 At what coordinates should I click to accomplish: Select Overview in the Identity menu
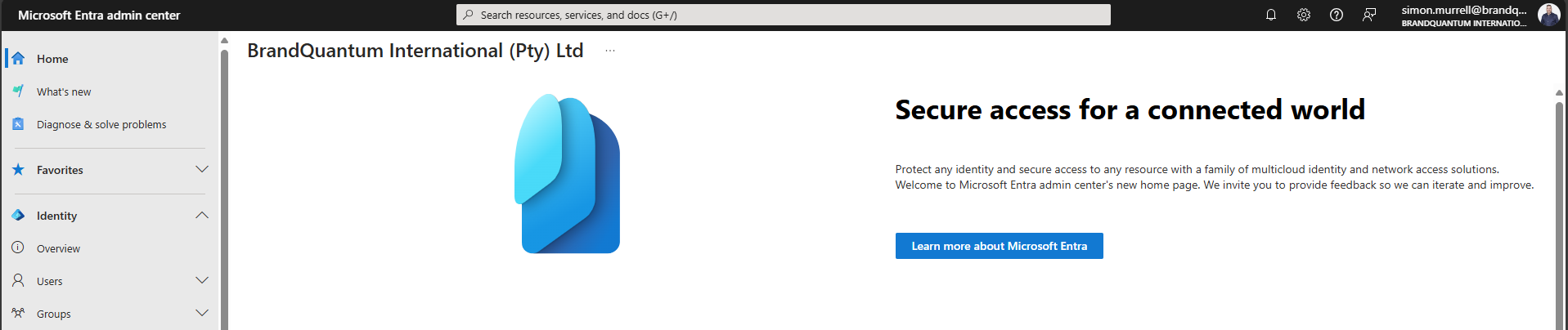tap(58, 248)
